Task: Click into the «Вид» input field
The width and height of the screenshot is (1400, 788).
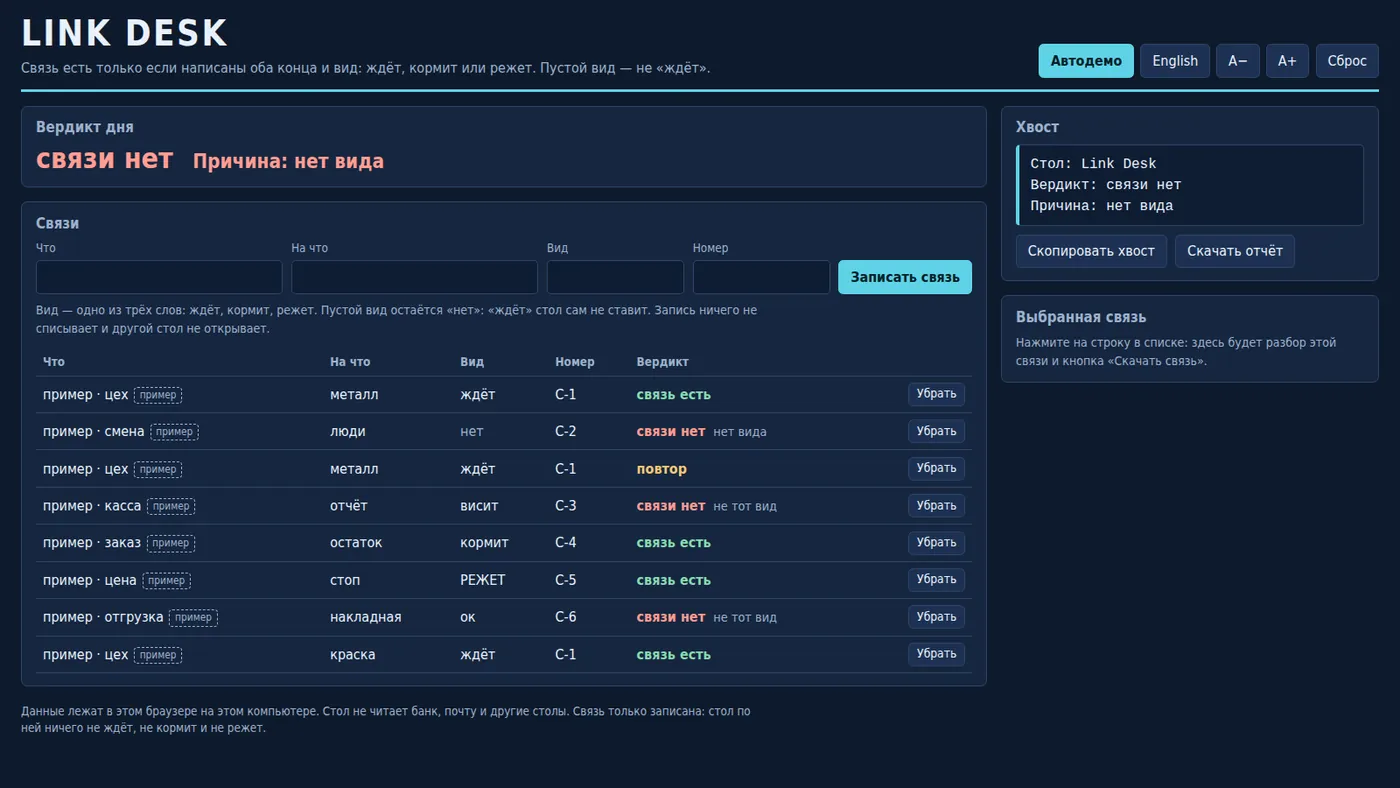Action: [615, 277]
